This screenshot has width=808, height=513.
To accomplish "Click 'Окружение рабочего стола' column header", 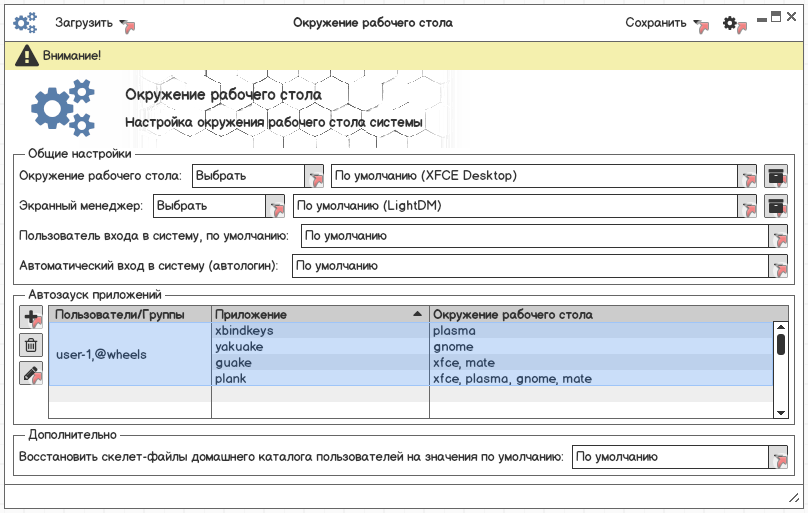I will (600, 314).
